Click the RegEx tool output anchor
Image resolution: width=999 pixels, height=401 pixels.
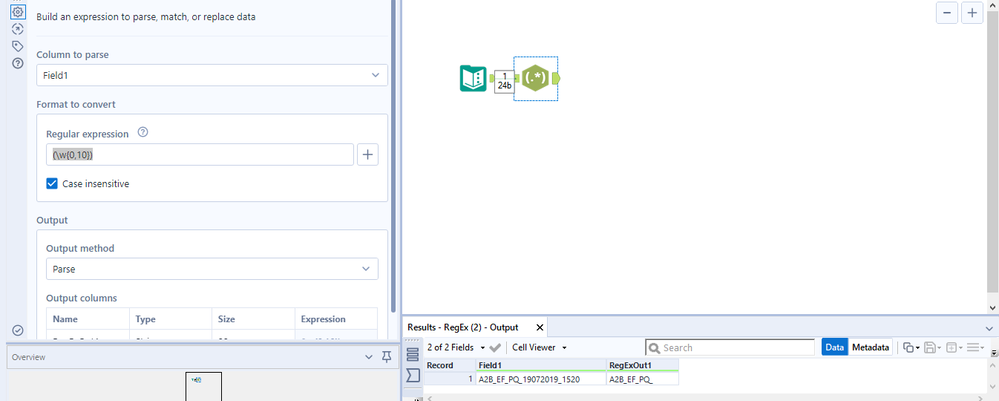556,78
